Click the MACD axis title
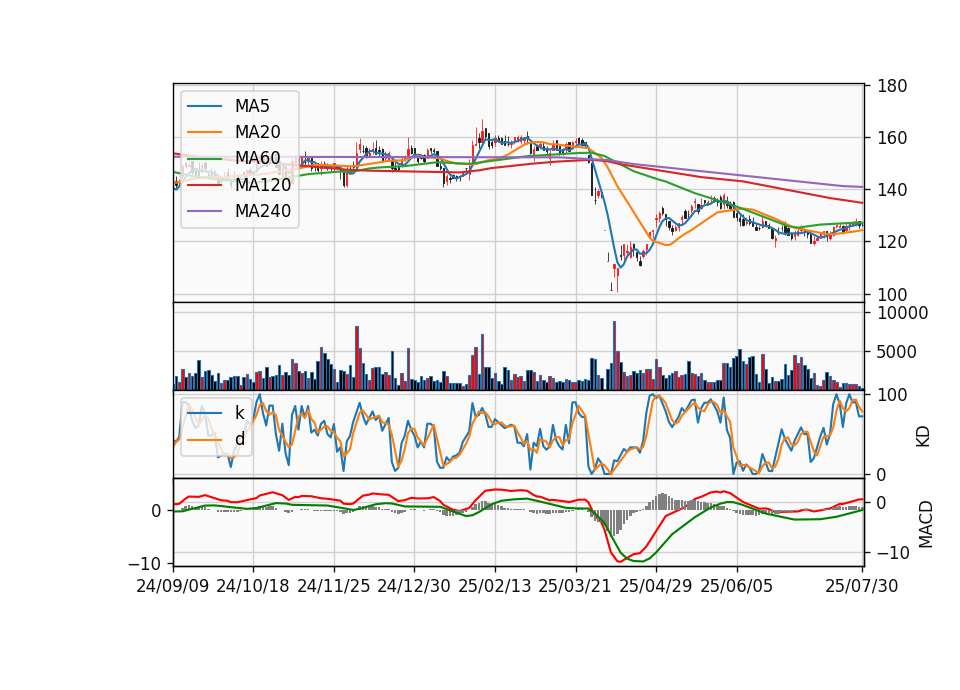Viewport: 960px width, 690px height. click(x=926, y=524)
